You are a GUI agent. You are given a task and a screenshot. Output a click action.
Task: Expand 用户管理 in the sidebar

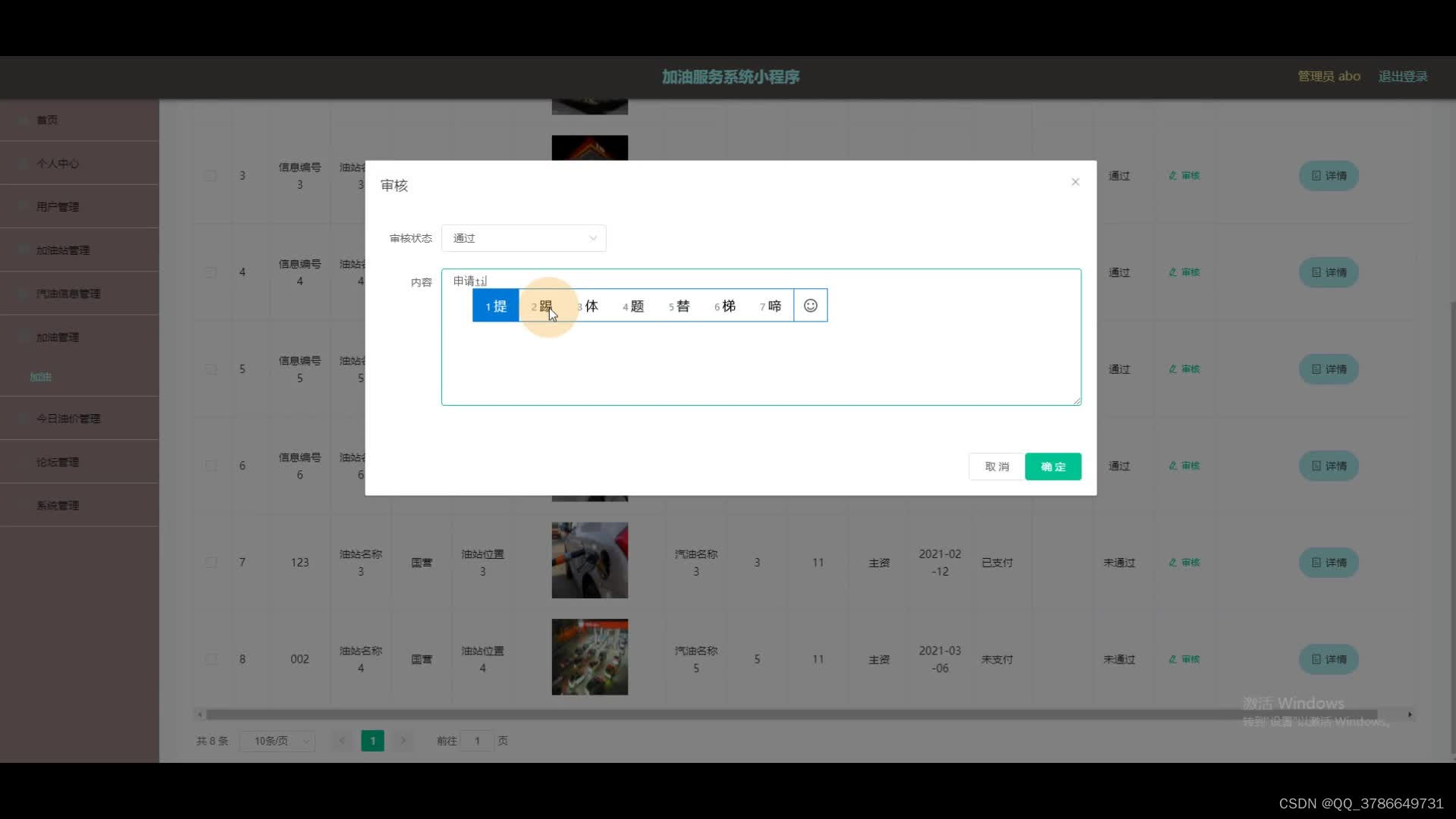[x=80, y=206]
